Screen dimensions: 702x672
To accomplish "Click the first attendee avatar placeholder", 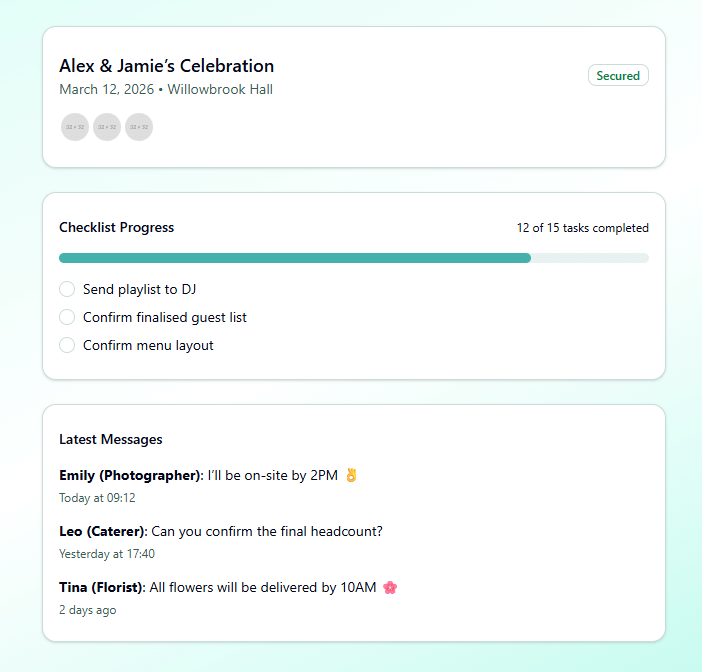I will [75, 127].
